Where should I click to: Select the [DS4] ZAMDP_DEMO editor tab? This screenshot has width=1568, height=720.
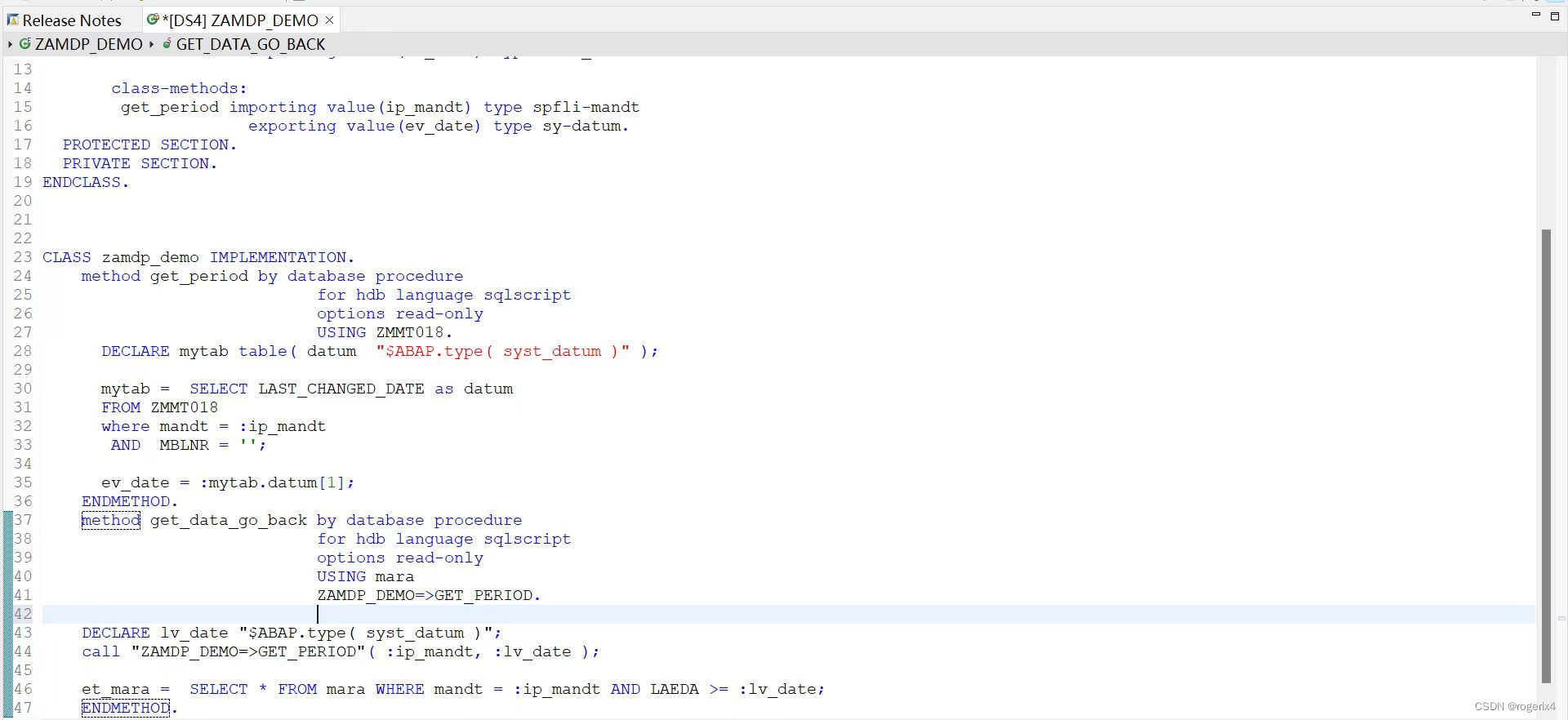(241, 20)
